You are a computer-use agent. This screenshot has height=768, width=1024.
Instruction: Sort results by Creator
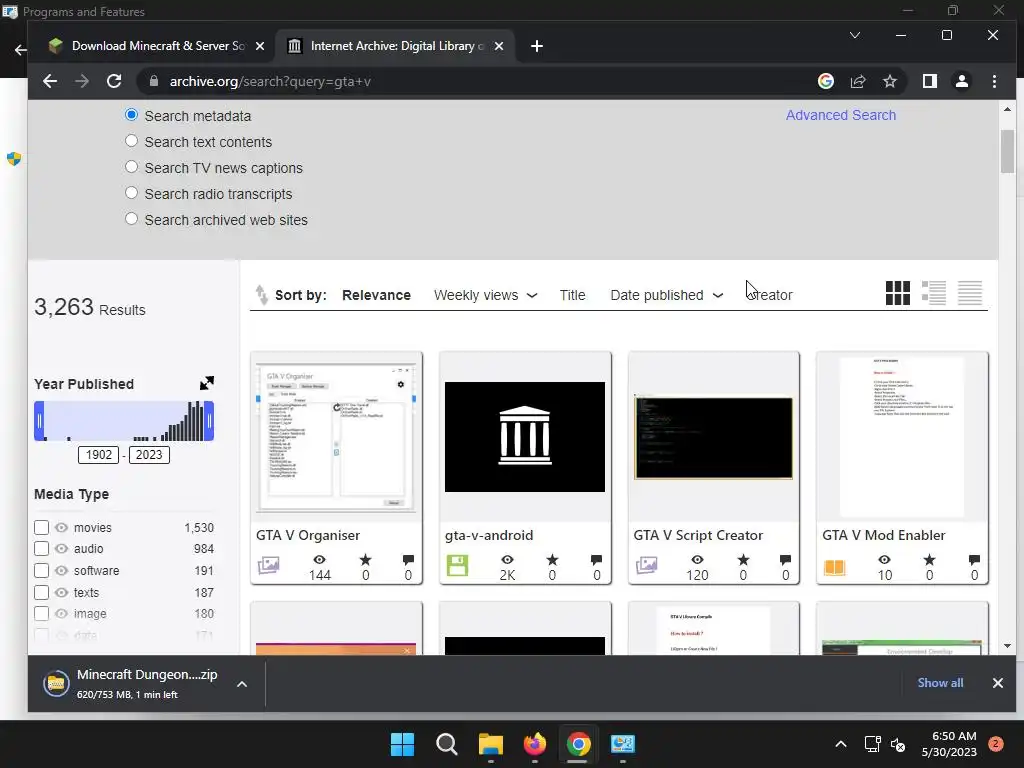[x=769, y=295]
